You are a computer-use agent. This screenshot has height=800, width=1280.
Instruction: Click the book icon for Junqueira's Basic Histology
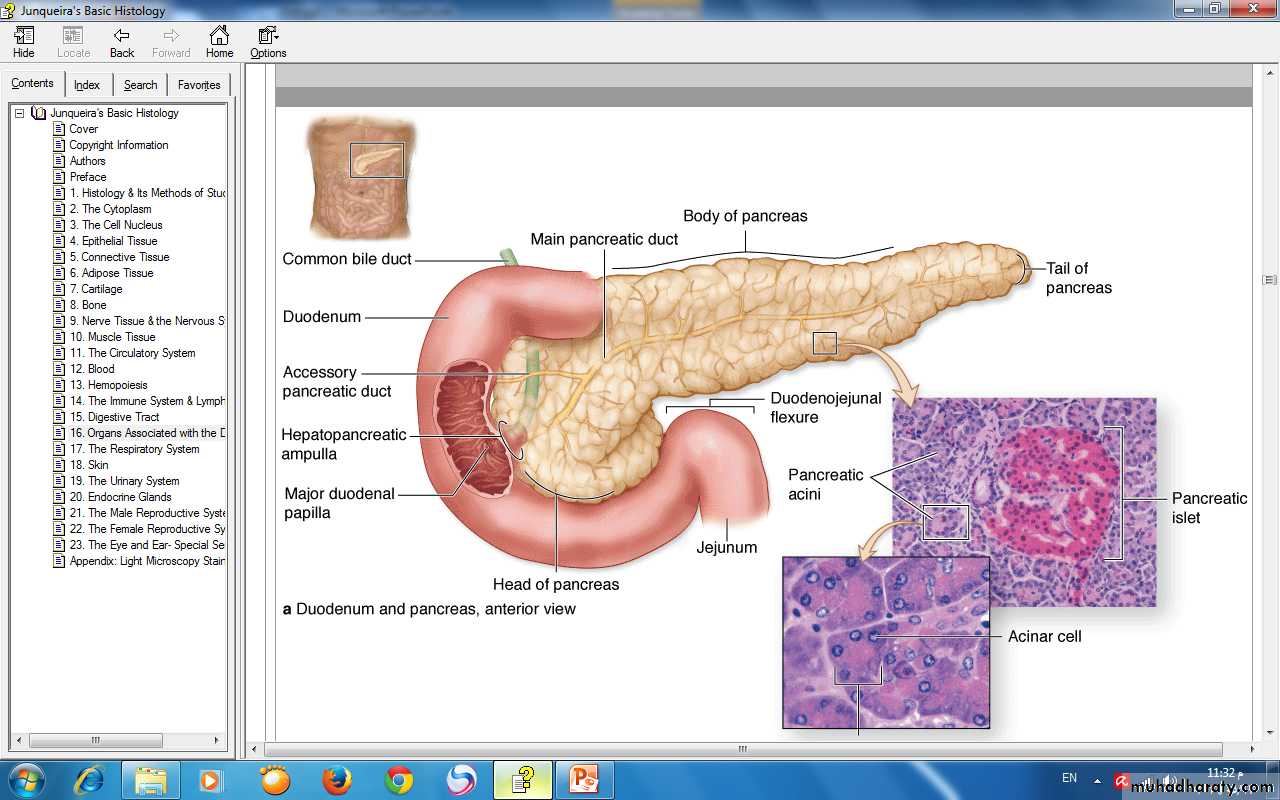[39, 113]
